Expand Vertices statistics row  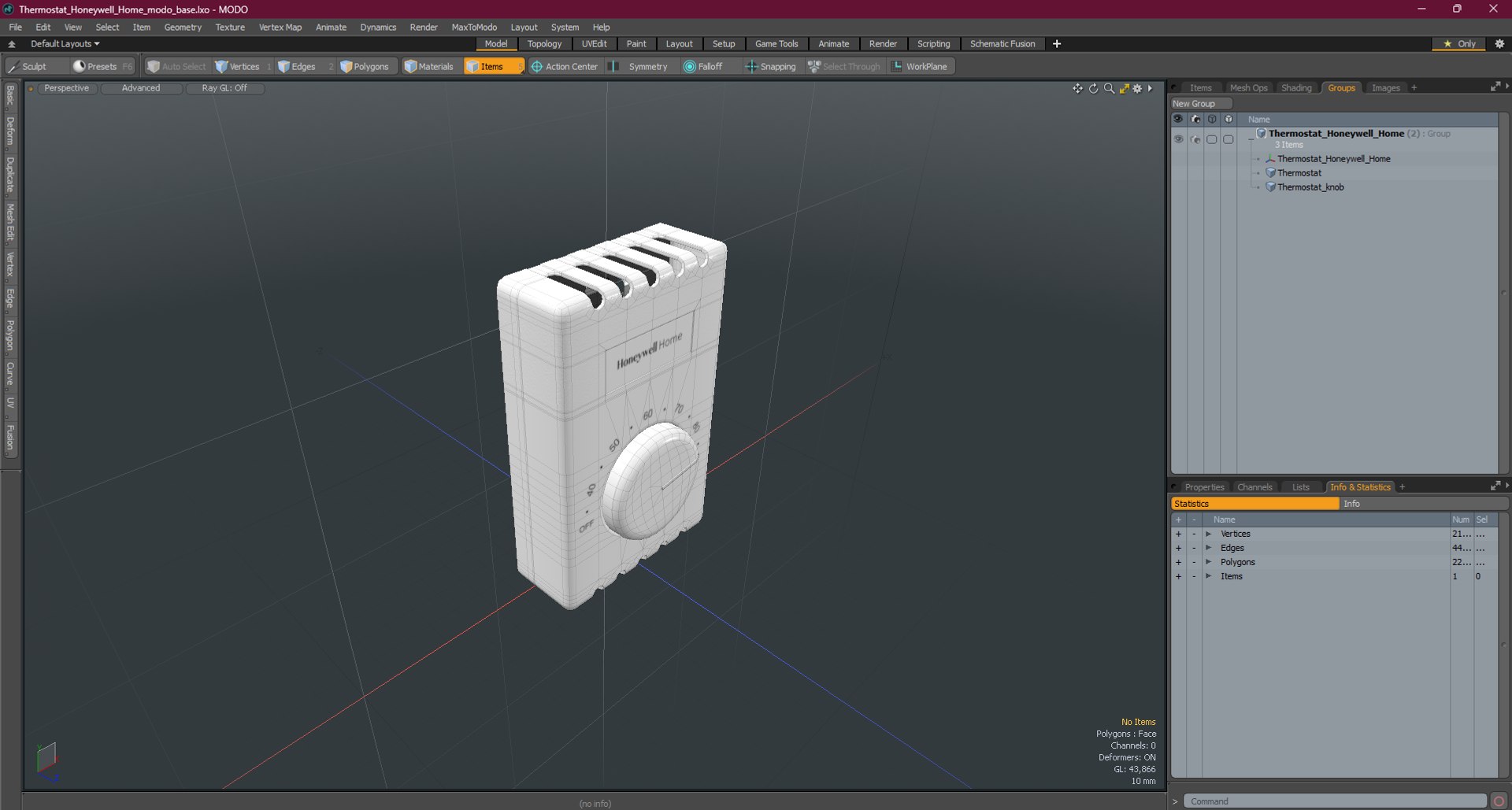[1208, 534]
